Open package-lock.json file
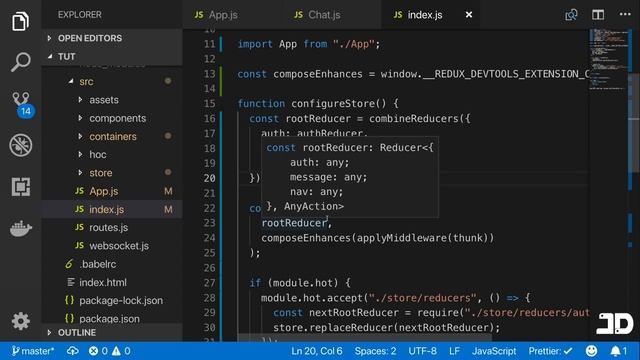 click(x=112, y=300)
